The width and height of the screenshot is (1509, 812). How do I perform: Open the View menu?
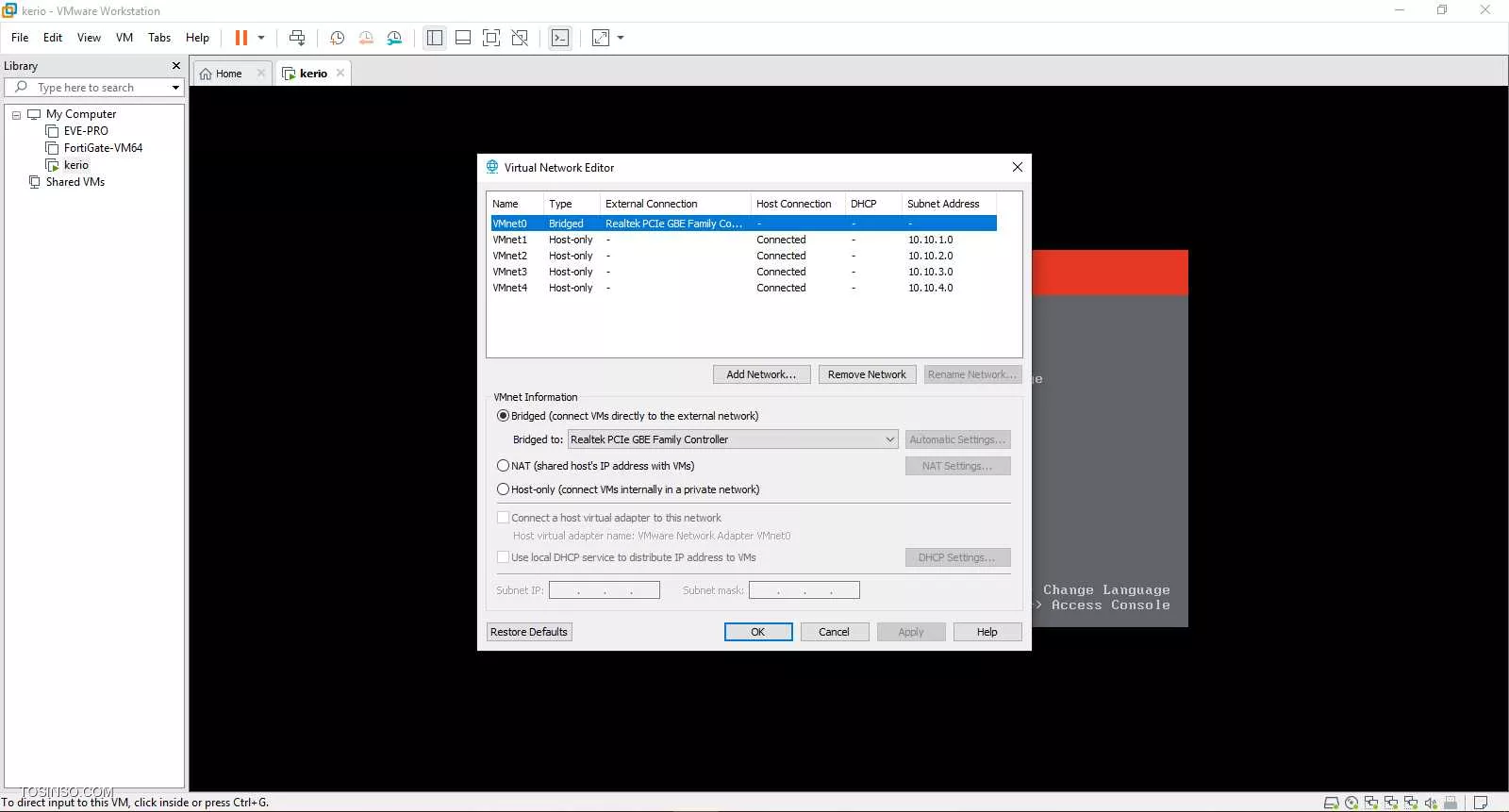89,38
